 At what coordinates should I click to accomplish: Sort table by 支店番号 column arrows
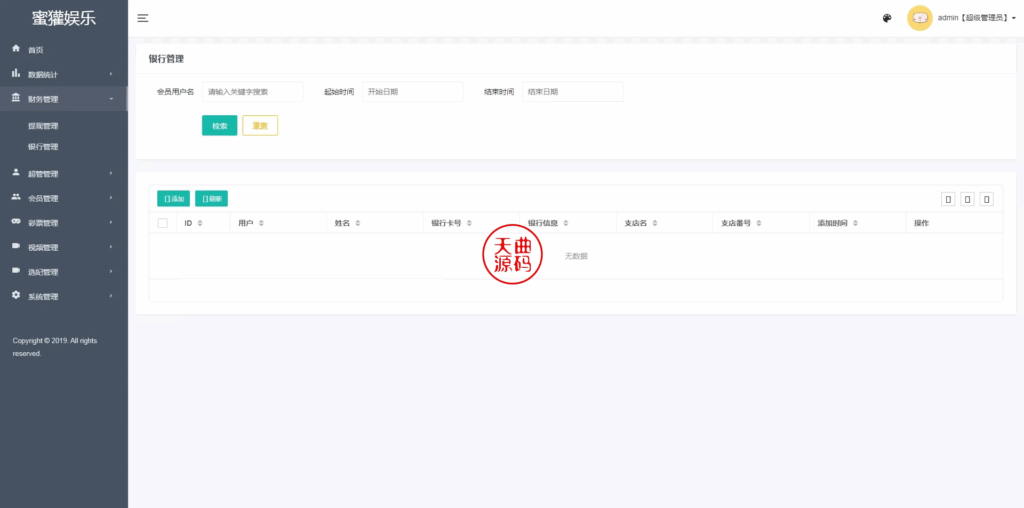tap(759, 223)
